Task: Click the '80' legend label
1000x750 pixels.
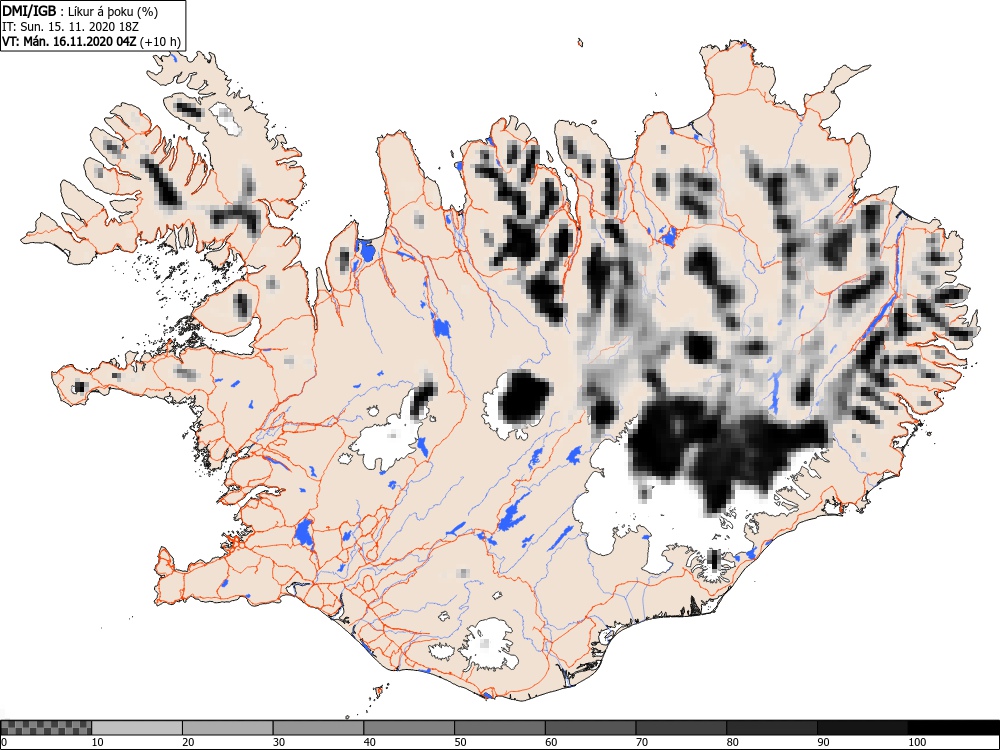Action: point(732,742)
